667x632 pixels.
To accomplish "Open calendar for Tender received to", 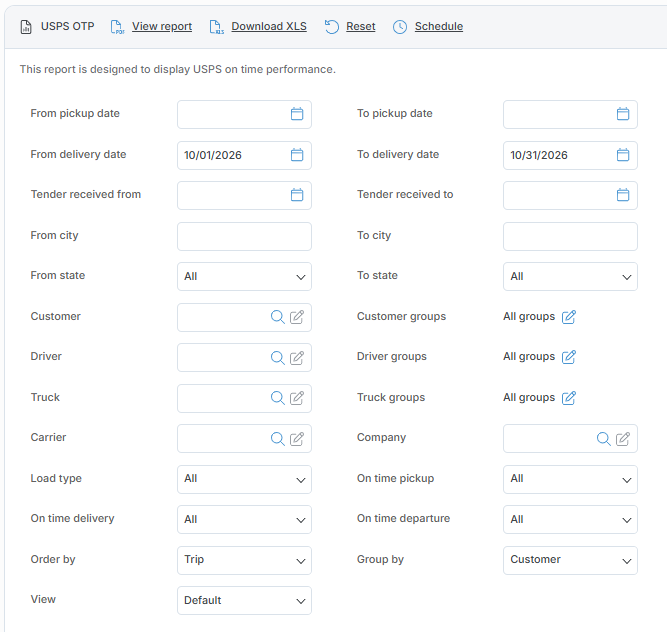I will (x=623, y=195).
